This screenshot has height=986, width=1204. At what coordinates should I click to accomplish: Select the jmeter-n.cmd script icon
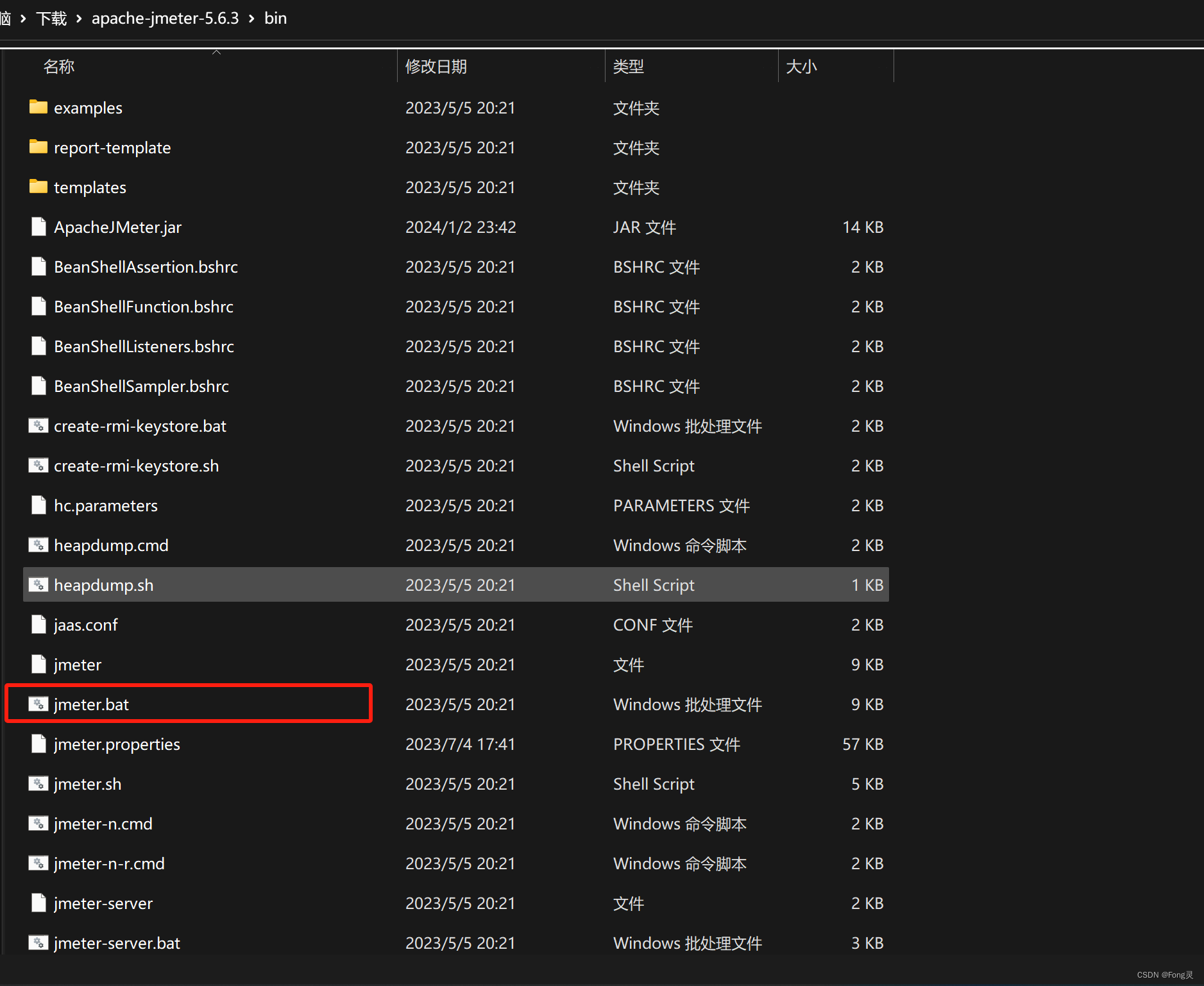38,823
